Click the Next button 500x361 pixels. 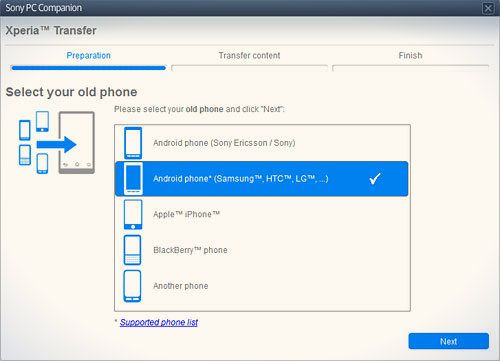coord(449,341)
